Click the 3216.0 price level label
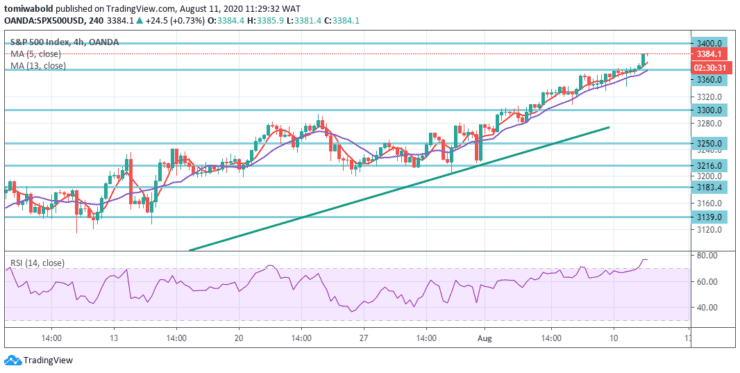This screenshot has width=740, height=373. coord(710,166)
